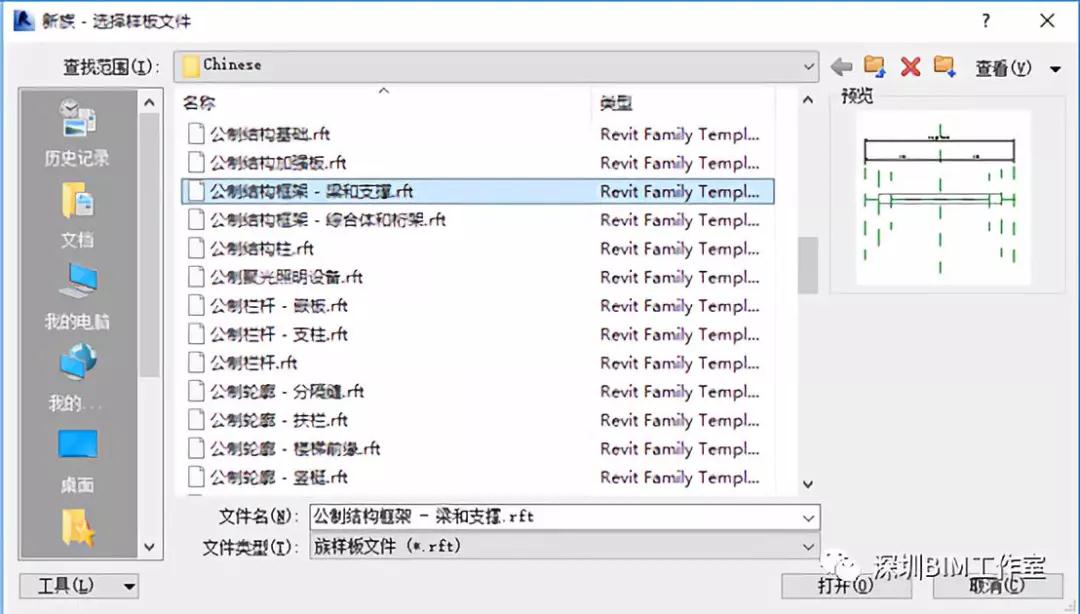Click the file list scrollbar thumb
Screen dimensions: 1080x614
click(x=808, y=265)
